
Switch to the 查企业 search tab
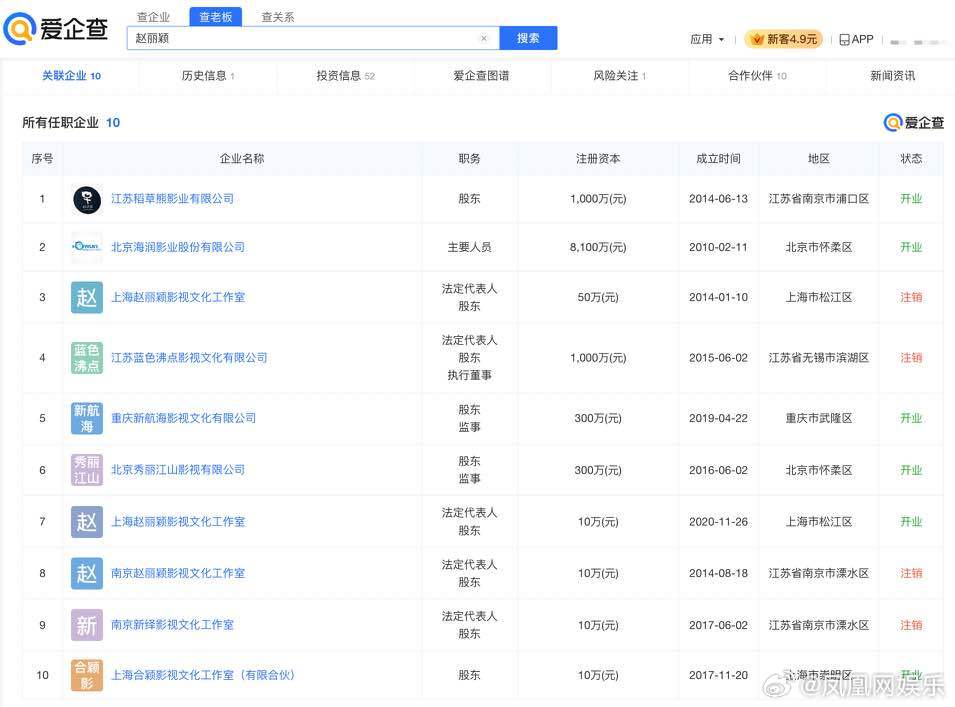point(153,17)
